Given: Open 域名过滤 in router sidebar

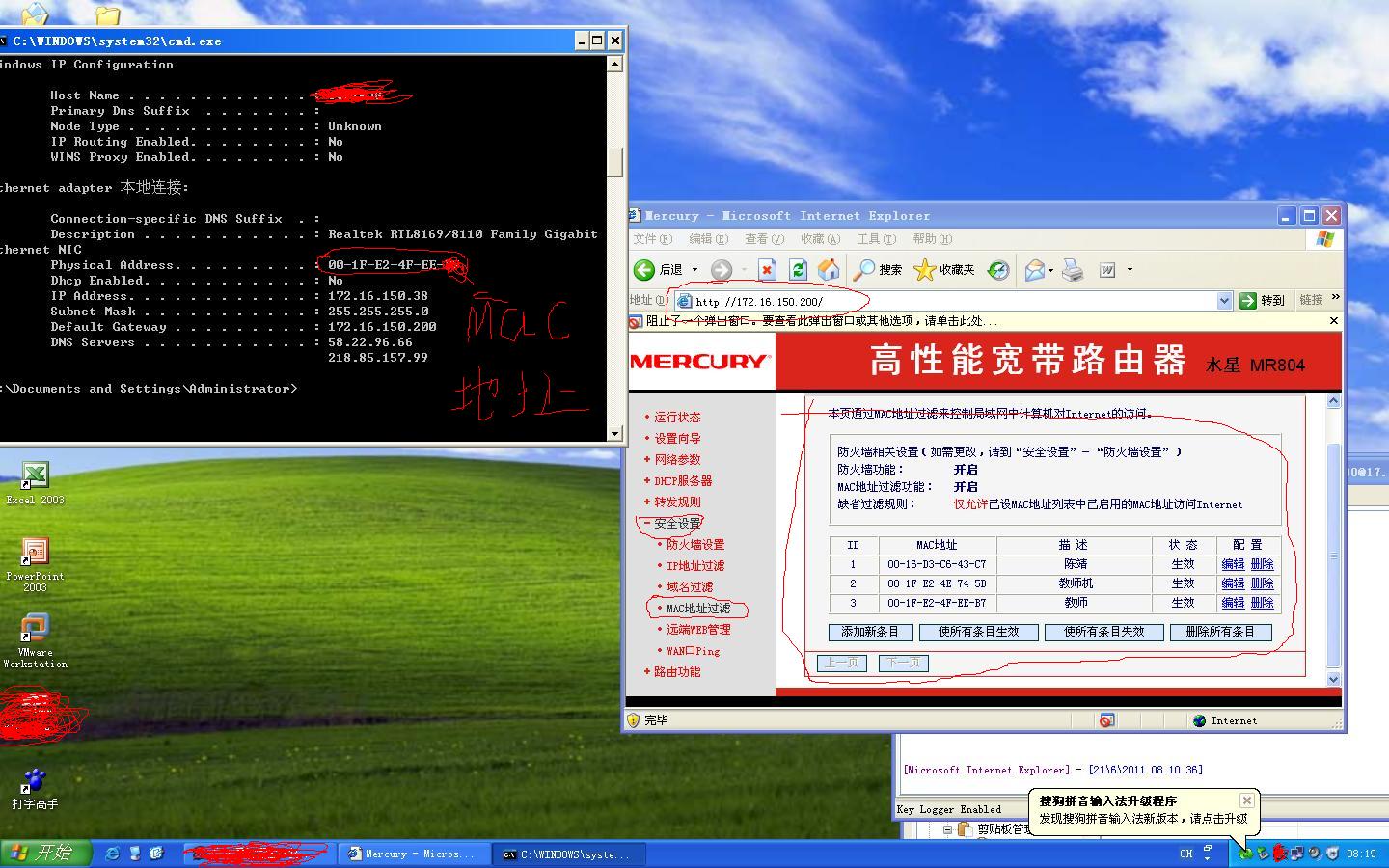Looking at the screenshot, I should point(690,587).
